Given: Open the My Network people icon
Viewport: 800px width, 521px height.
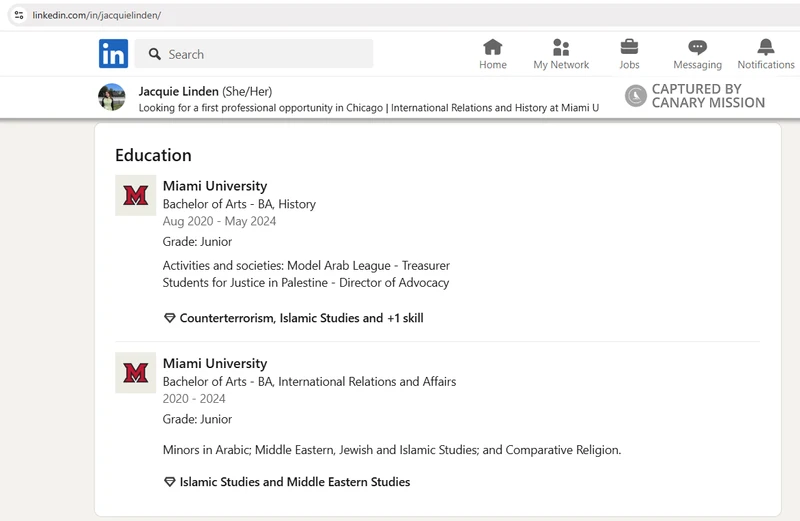Looking at the screenshot, I should pyautogui.click(x=561, y=47).
